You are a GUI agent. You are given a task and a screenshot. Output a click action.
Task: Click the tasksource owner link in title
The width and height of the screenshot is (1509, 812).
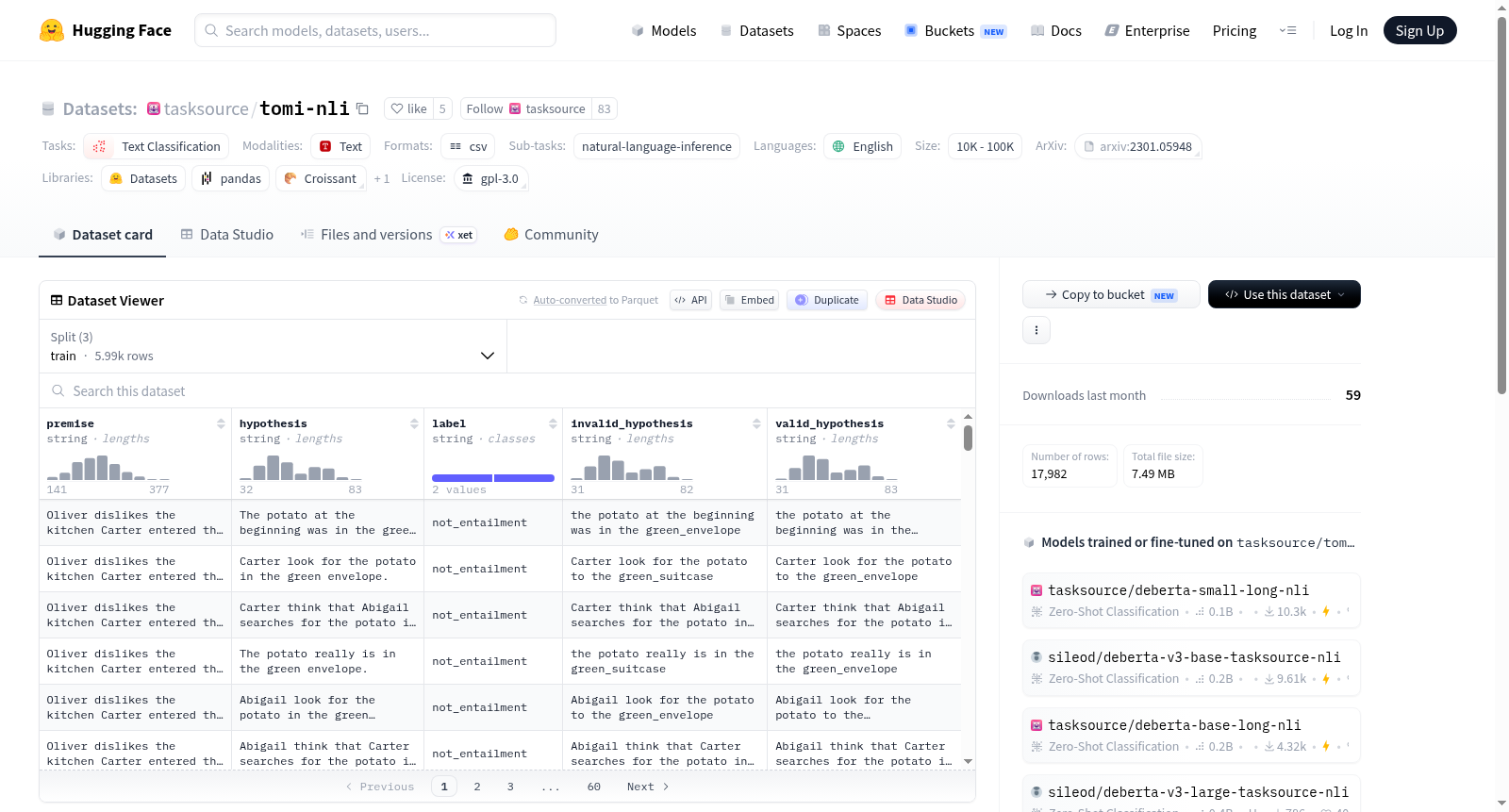[206, 108]
